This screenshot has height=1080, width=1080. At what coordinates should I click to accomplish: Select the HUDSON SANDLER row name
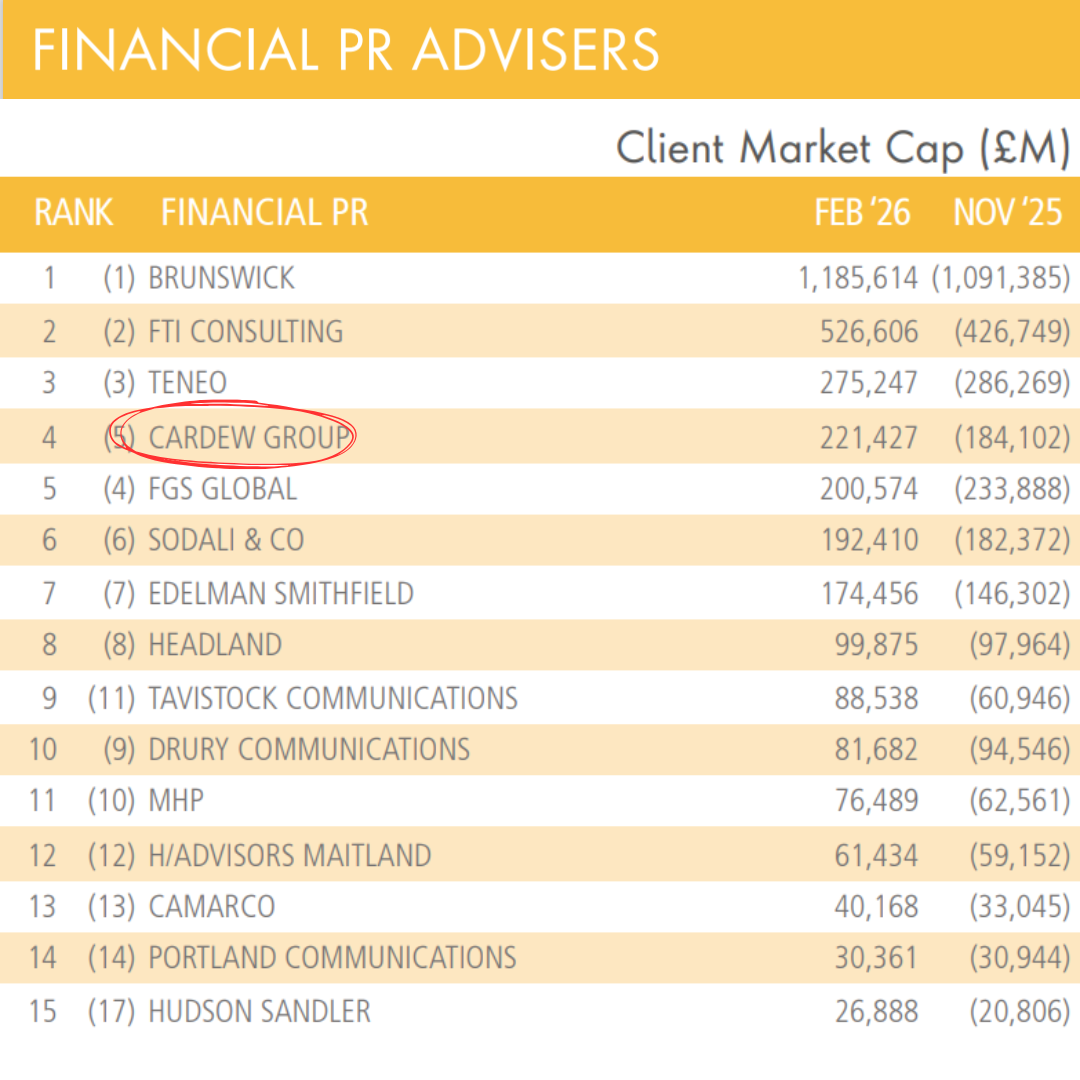259,1011
